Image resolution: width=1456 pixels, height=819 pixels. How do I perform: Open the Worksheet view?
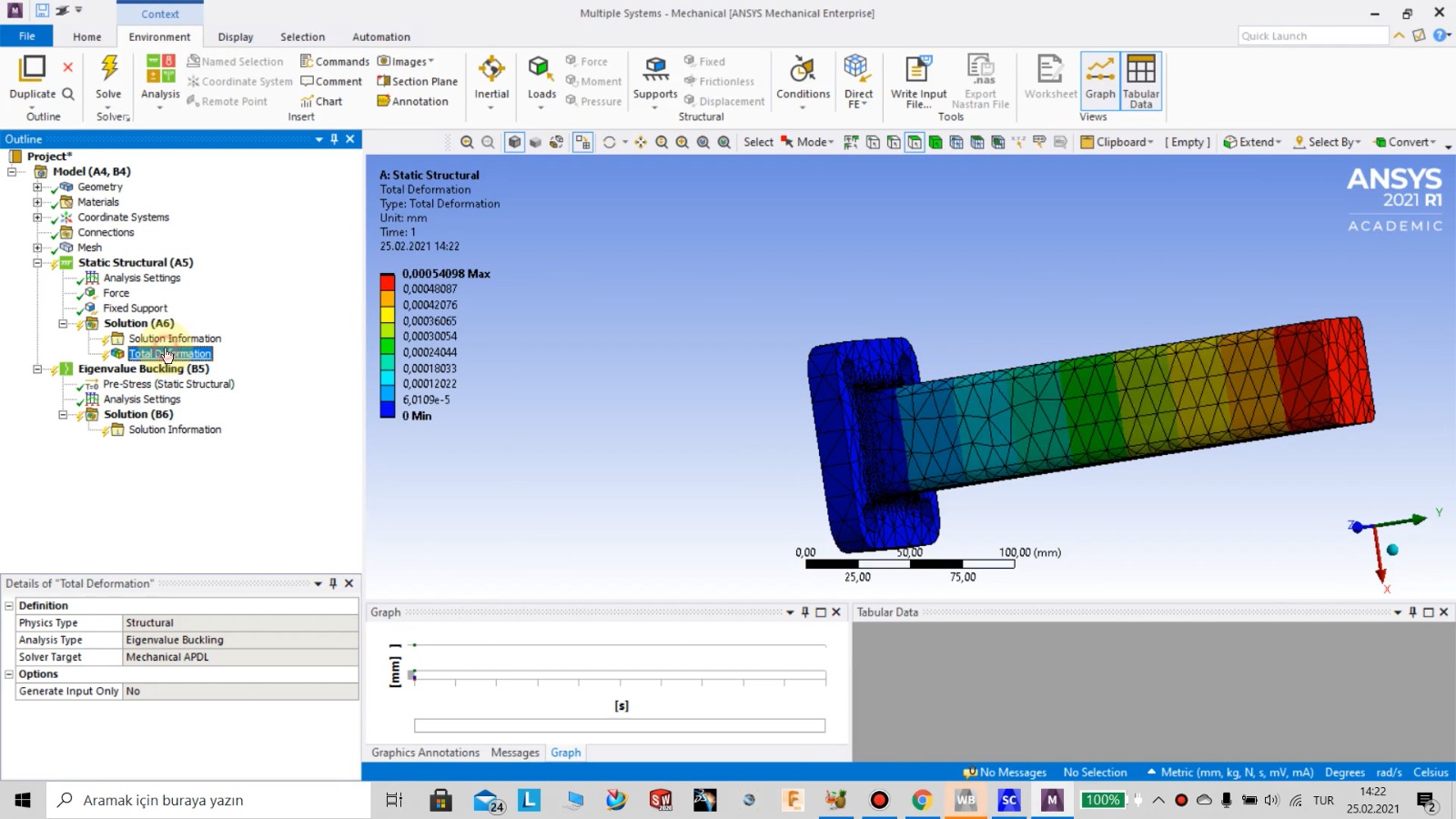(1050, 80)
